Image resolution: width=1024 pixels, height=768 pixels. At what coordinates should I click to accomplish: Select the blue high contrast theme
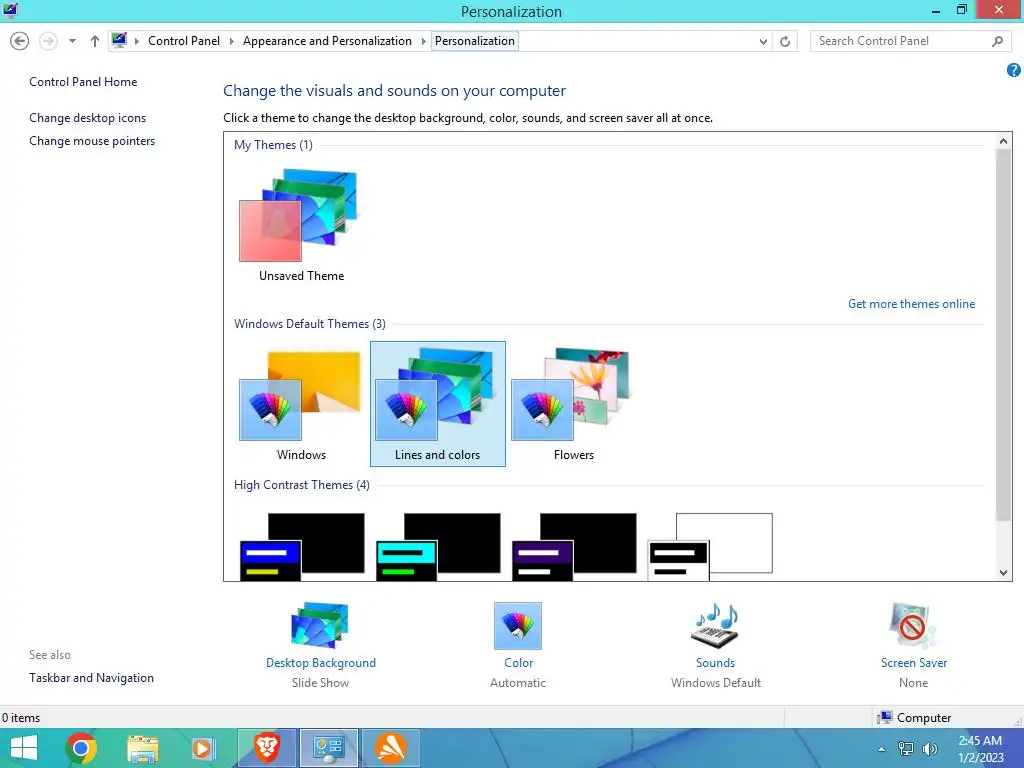pyautogui.click(x=302, y=547)
